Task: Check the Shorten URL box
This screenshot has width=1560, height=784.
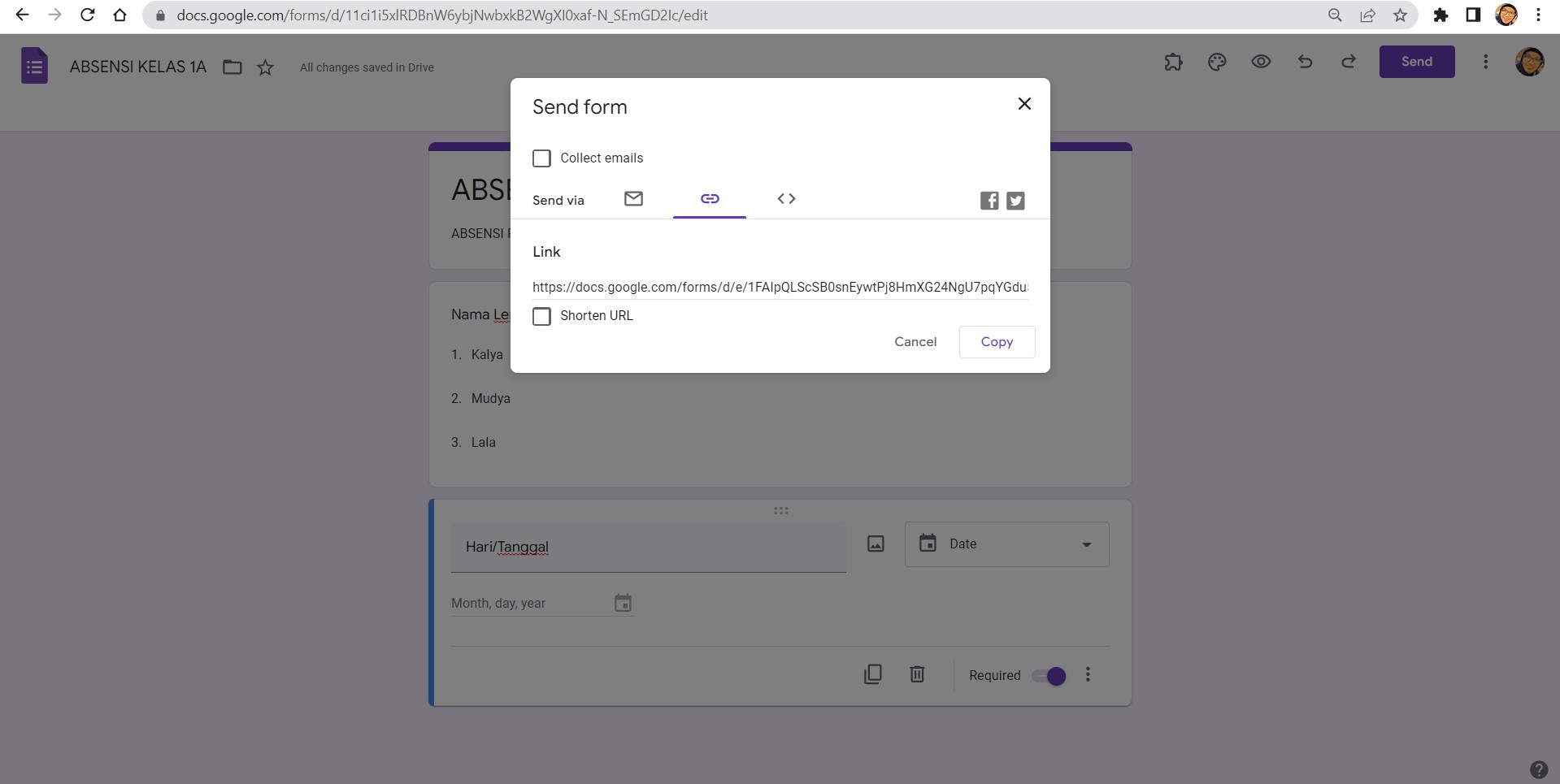Action: (x=541, y=316)
